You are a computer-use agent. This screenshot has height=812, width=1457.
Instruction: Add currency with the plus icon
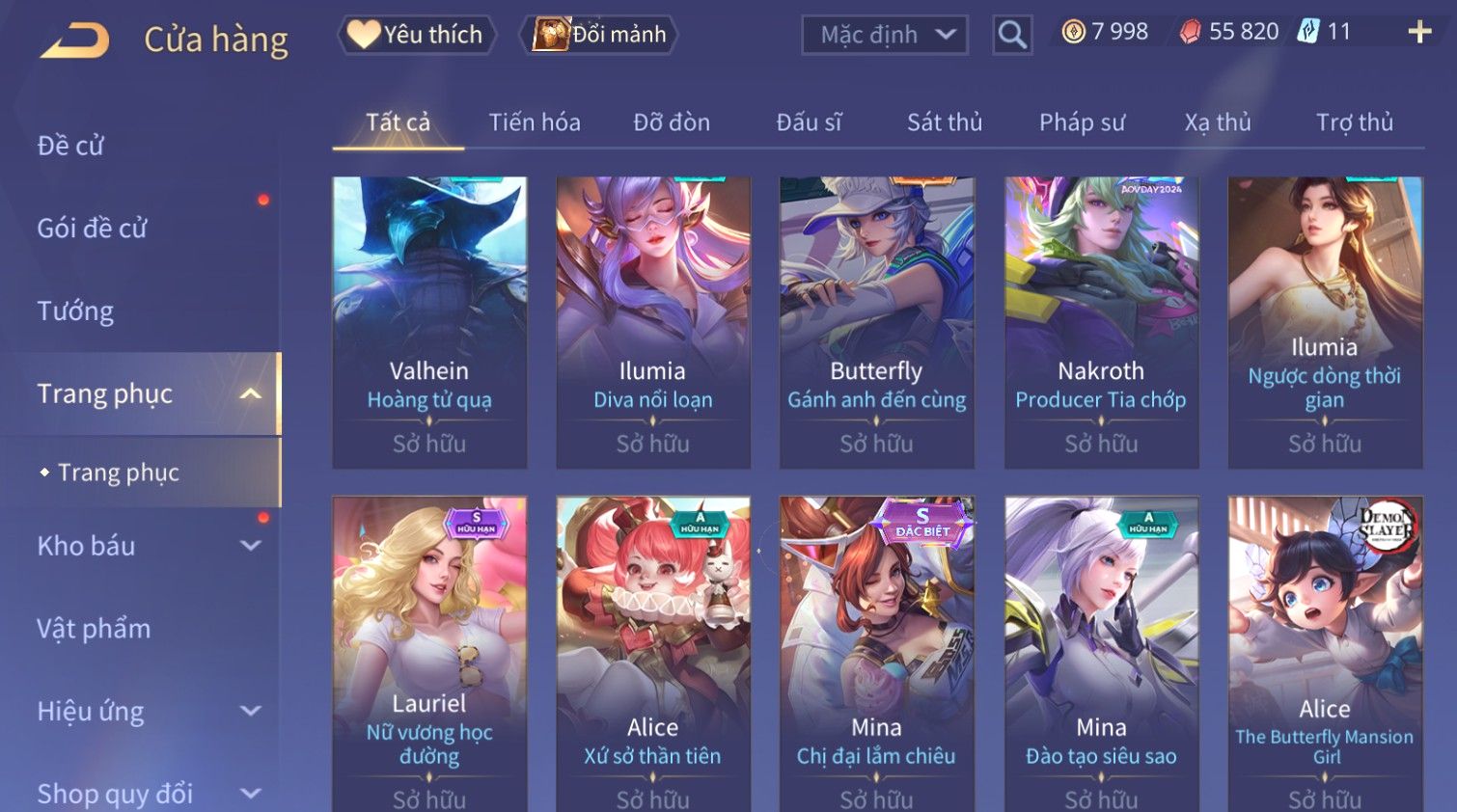[x=1419, y=32]
